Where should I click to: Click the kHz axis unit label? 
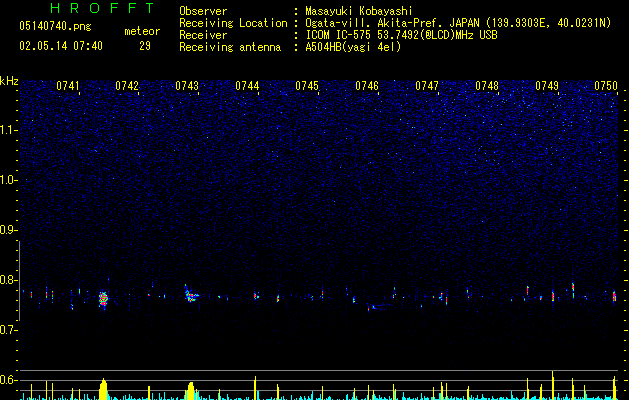click(x=9, y=81)
